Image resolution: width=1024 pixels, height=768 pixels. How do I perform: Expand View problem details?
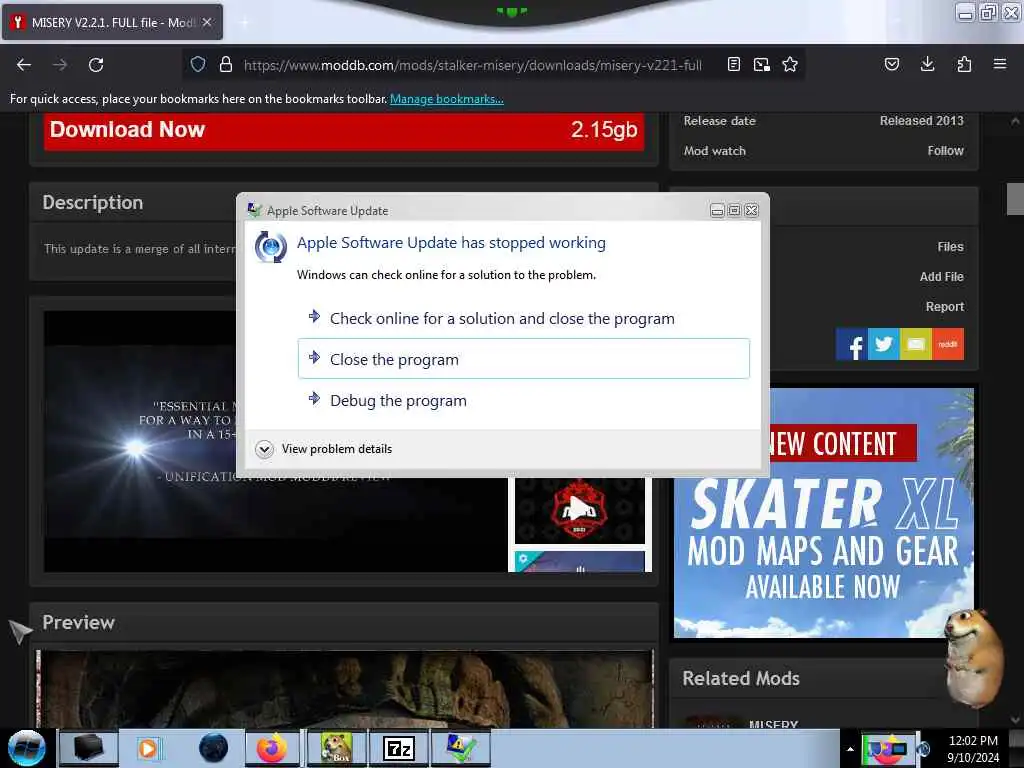324,449
